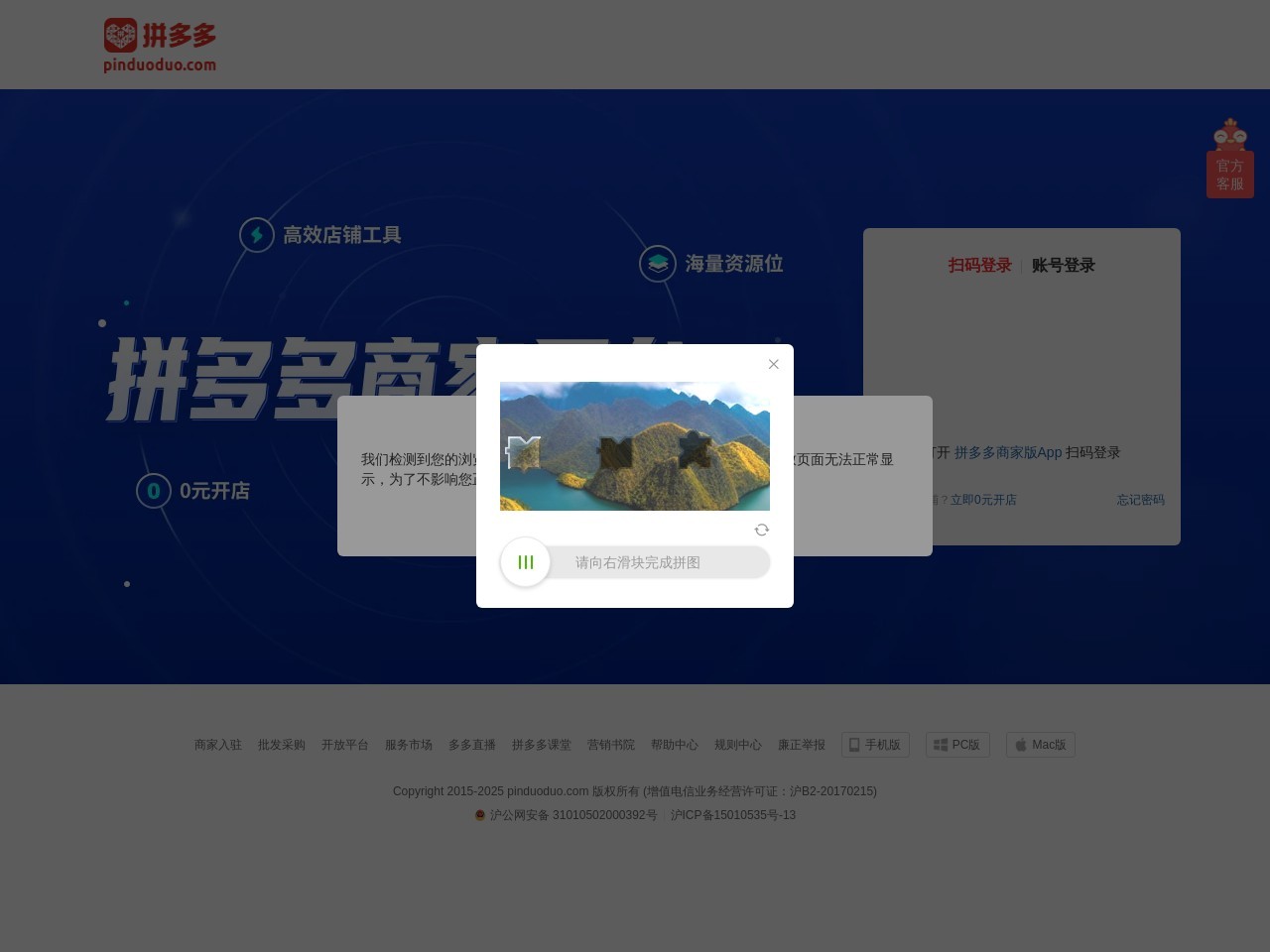Viewport: 1270px width, 952px height.
Task: Click the layers icon beside 海量资源位
Action: tap(658, 264)
